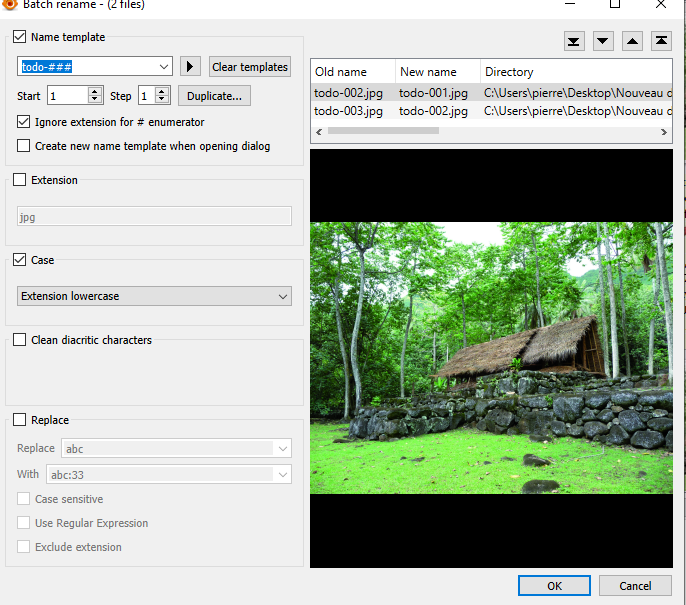Screen dimensions: 686x605
Task: Move selected file up one position
Action: 632,41
